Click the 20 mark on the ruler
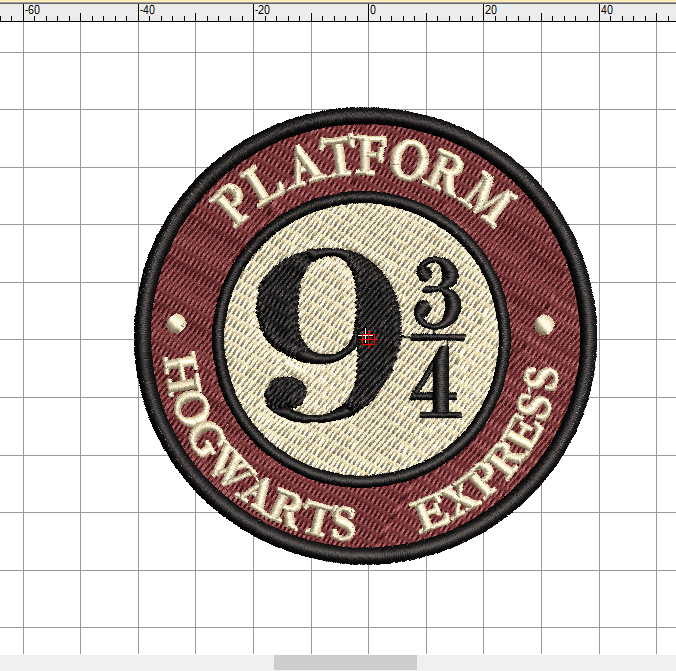The height and width of the screenshot is (671, 676). coord(491,10)
